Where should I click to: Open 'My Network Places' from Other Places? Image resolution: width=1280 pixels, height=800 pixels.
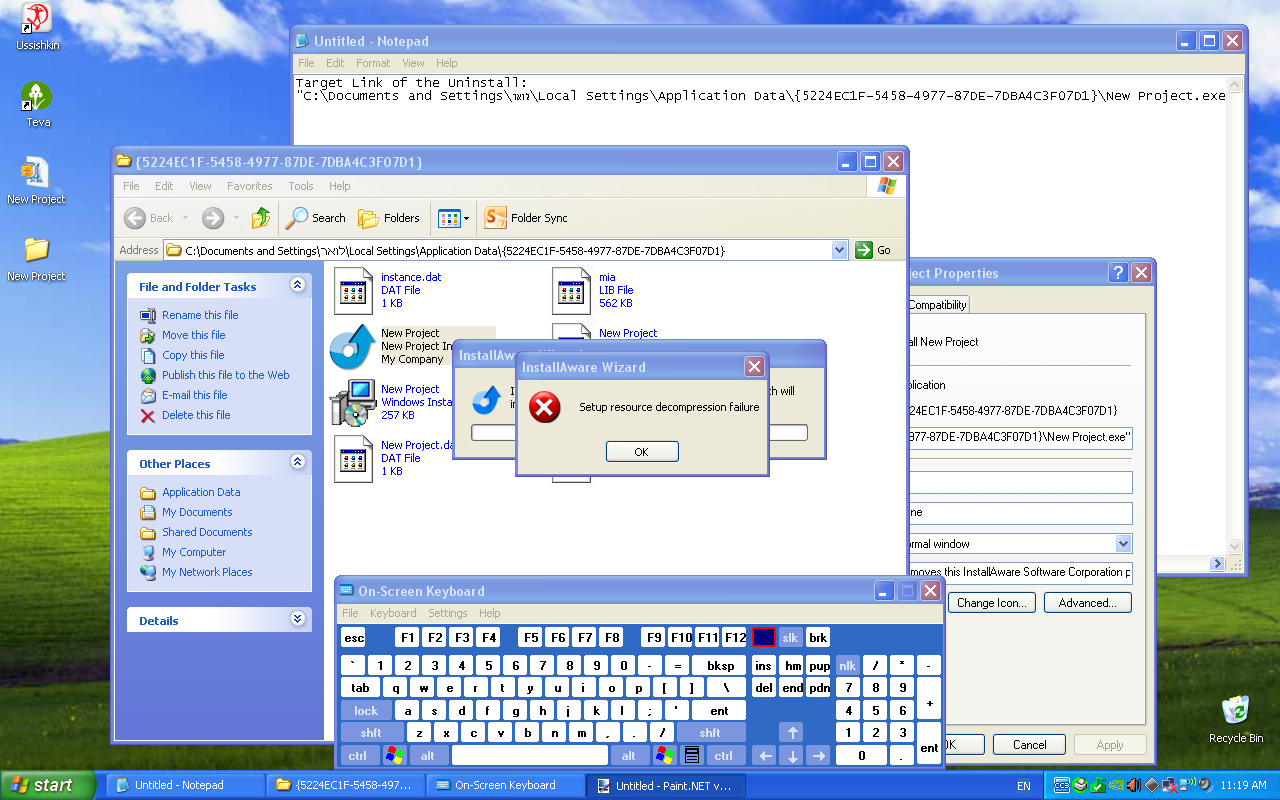207,572
